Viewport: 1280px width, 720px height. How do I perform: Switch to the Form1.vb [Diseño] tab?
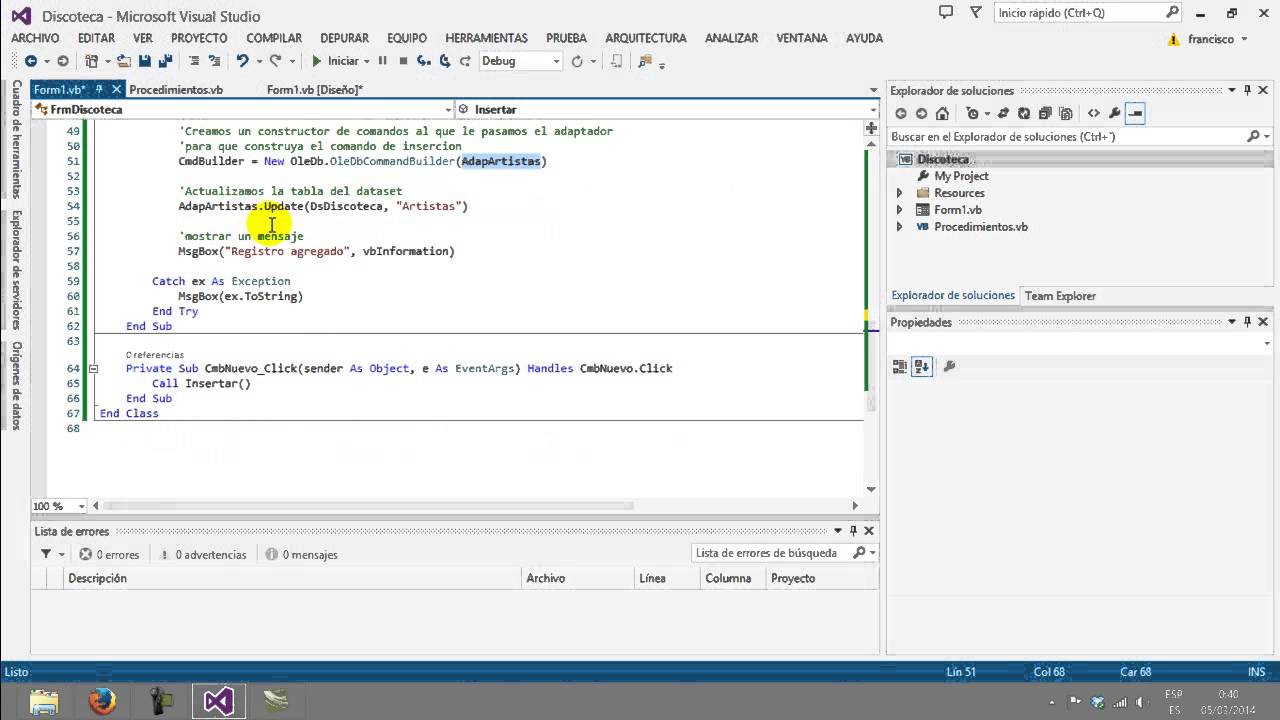click(x=315, y=90)
